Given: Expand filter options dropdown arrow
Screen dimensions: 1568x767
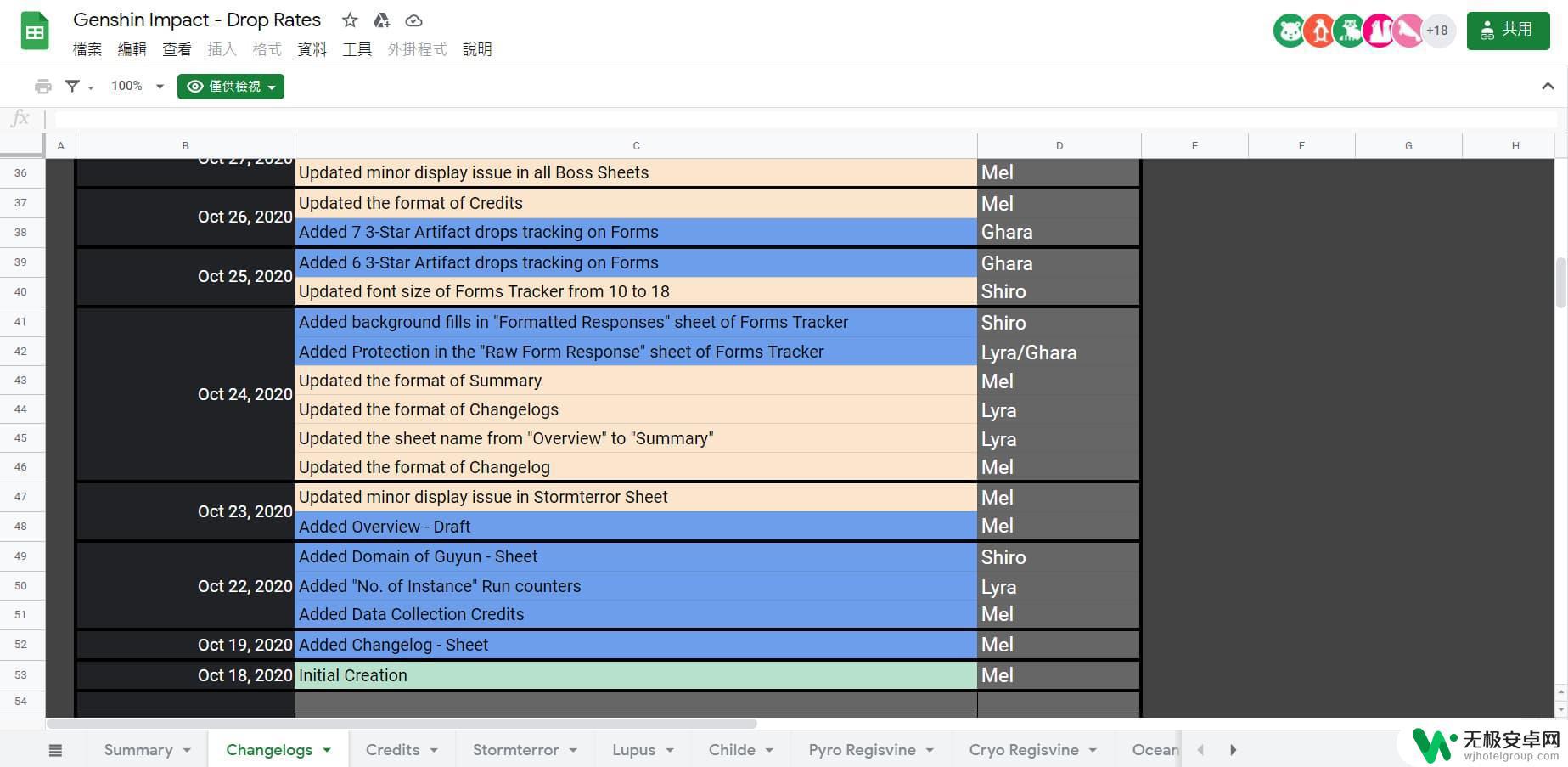Looking at the screenshot, I should (x=91, y=87).
